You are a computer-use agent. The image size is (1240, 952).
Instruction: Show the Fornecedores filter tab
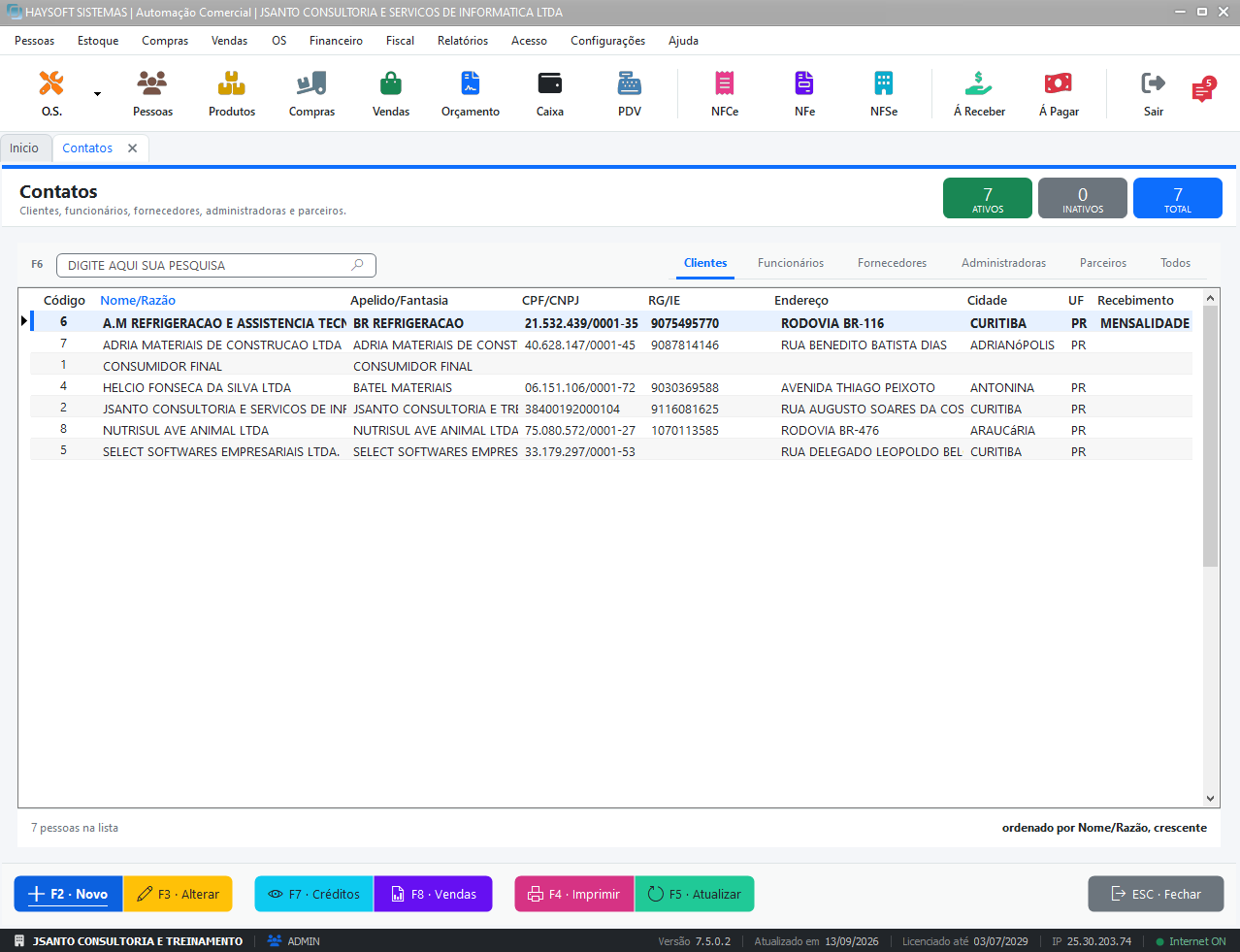coord(892,263)
